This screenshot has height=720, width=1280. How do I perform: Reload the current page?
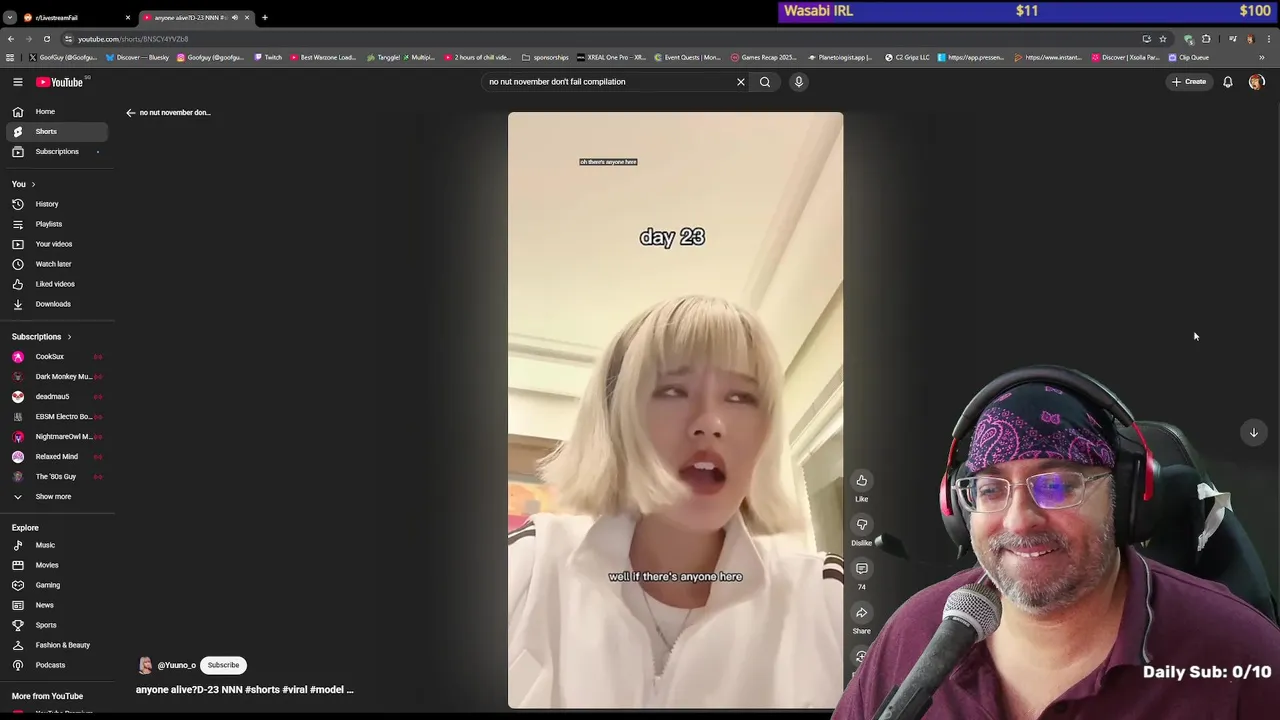47,39
